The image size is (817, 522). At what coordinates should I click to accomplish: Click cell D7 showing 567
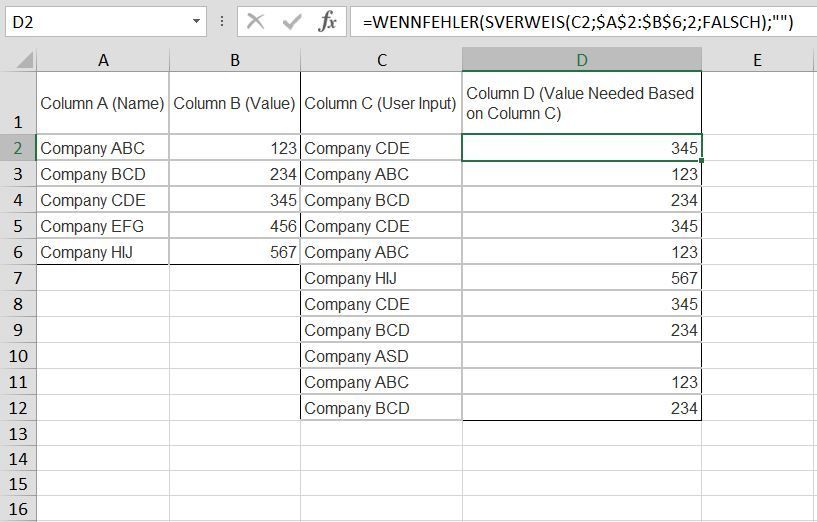582,278
